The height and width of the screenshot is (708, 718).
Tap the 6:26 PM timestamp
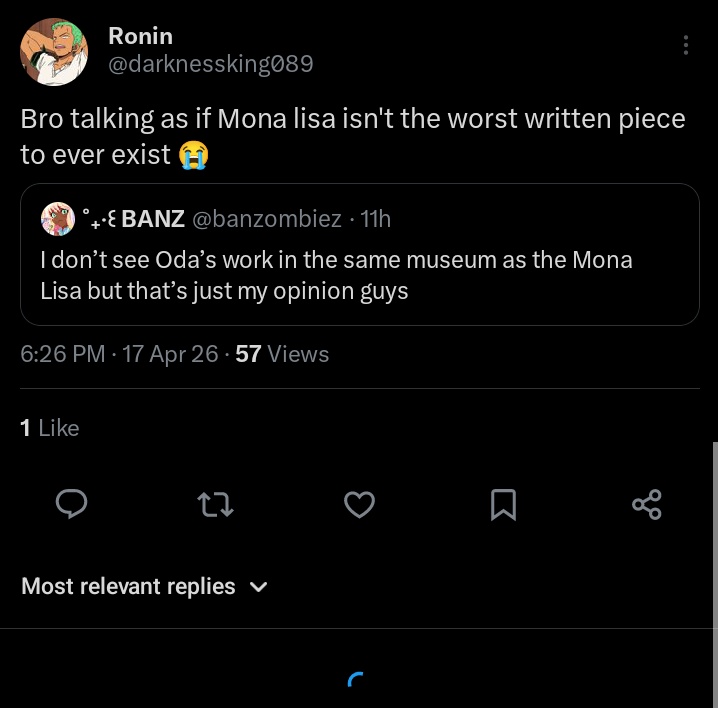pos(62,354)
